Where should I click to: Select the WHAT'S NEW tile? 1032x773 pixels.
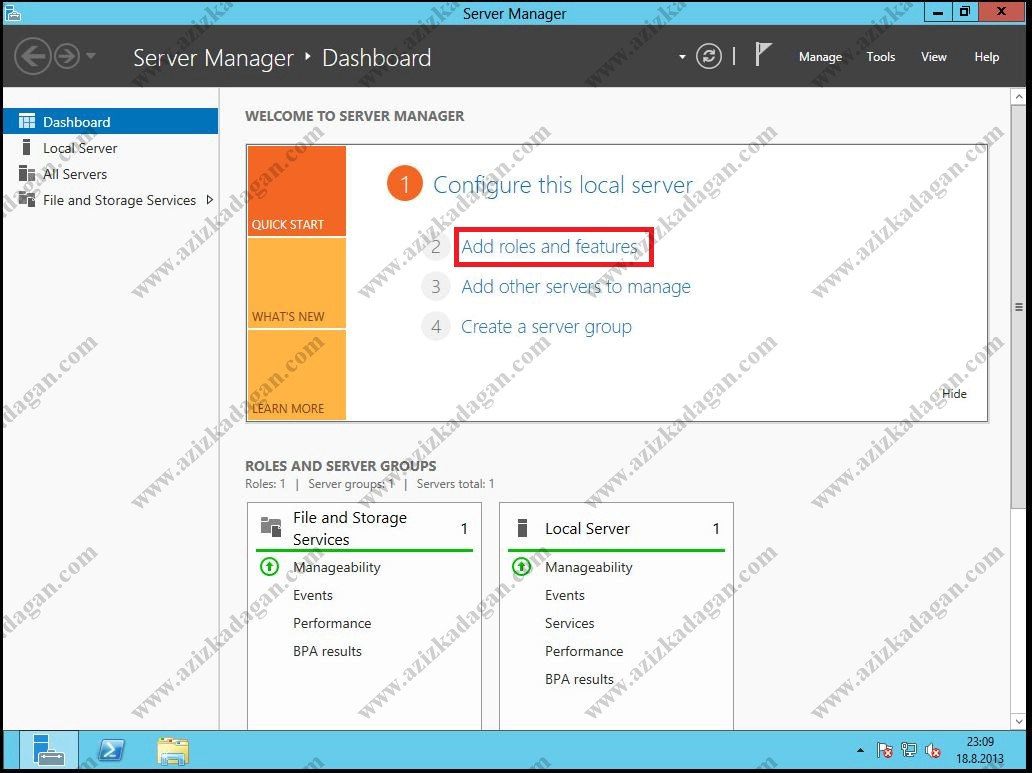[296, 284]
